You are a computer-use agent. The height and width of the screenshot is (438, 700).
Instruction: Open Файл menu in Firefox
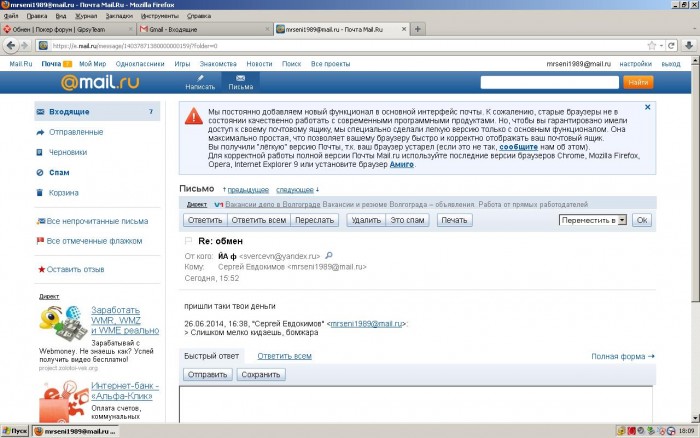(11, 16)
